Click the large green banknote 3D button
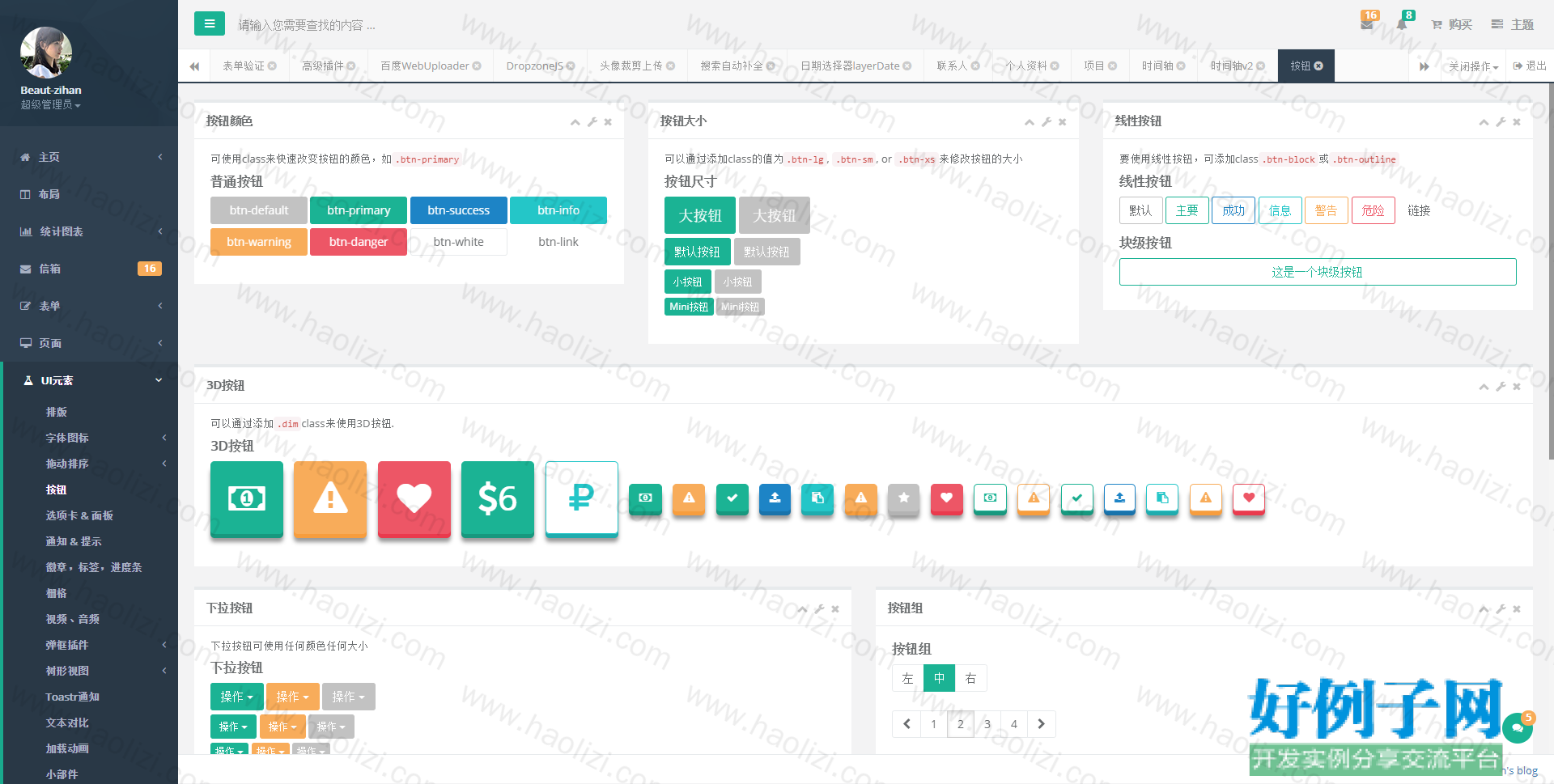The image size is (1554, 784). click(247, 498)
